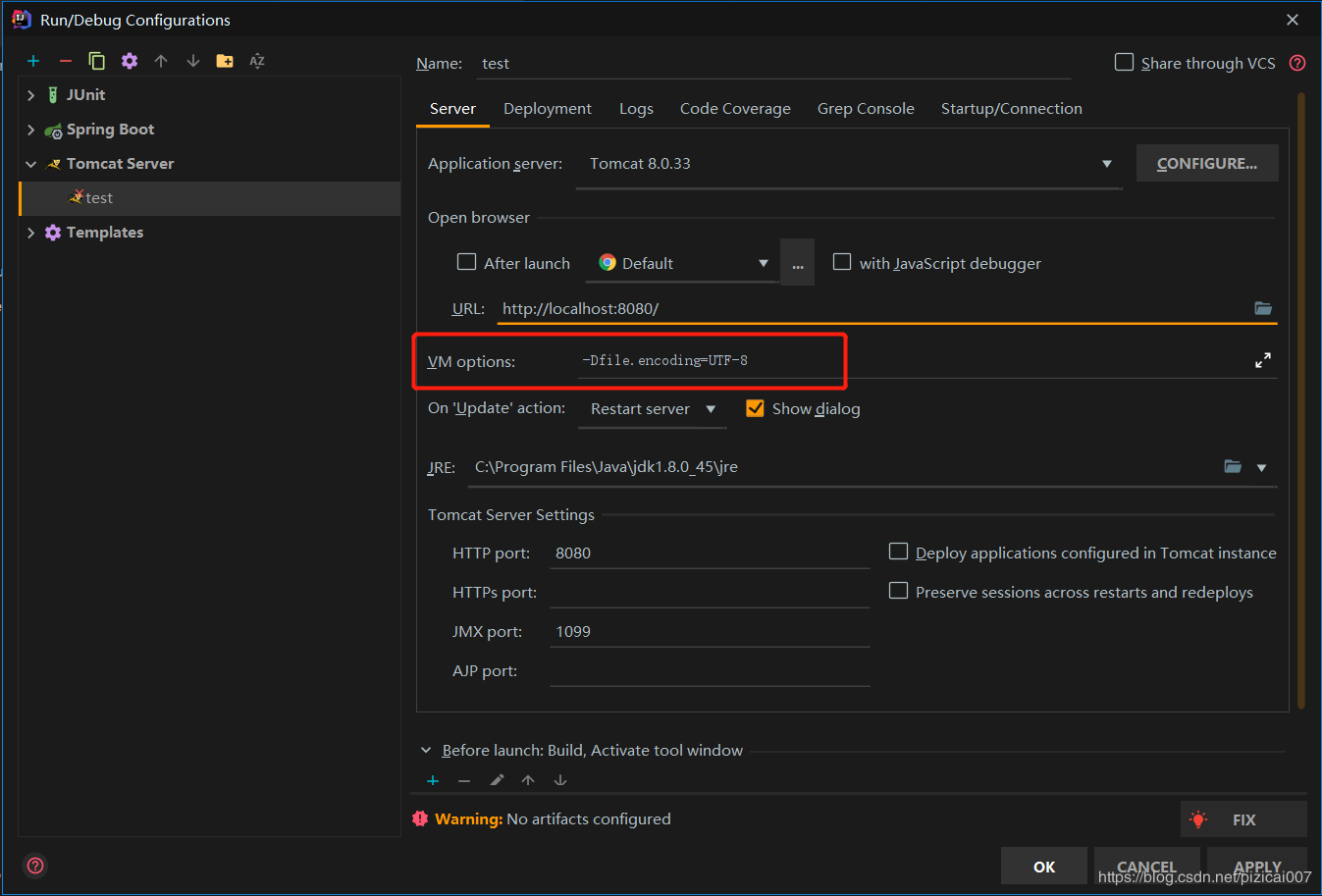Click into the HTTP port field
This screenshot has width=1322, height=896.
point(711,553)
